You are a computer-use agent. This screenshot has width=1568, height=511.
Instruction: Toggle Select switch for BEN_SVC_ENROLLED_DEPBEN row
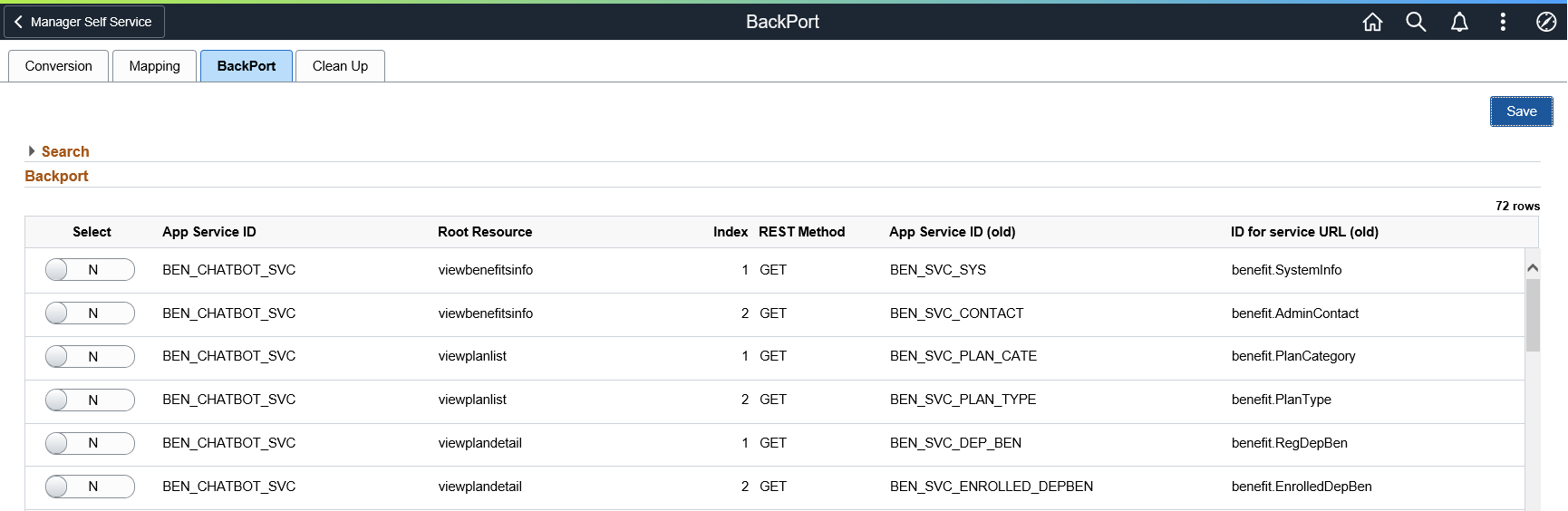(x=90, y=487)
